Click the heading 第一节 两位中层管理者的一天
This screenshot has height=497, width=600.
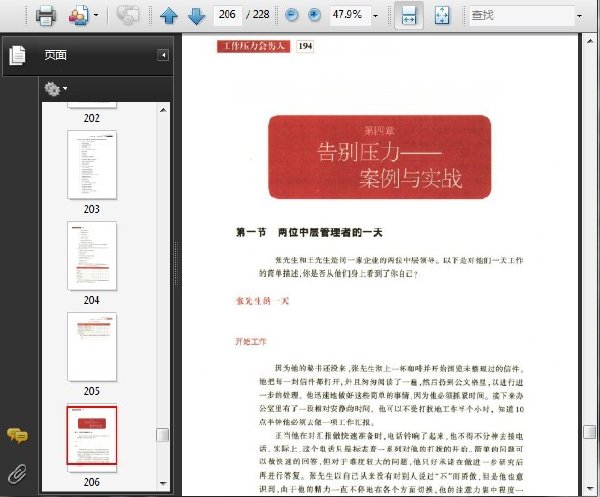click(x=309, y=232)
